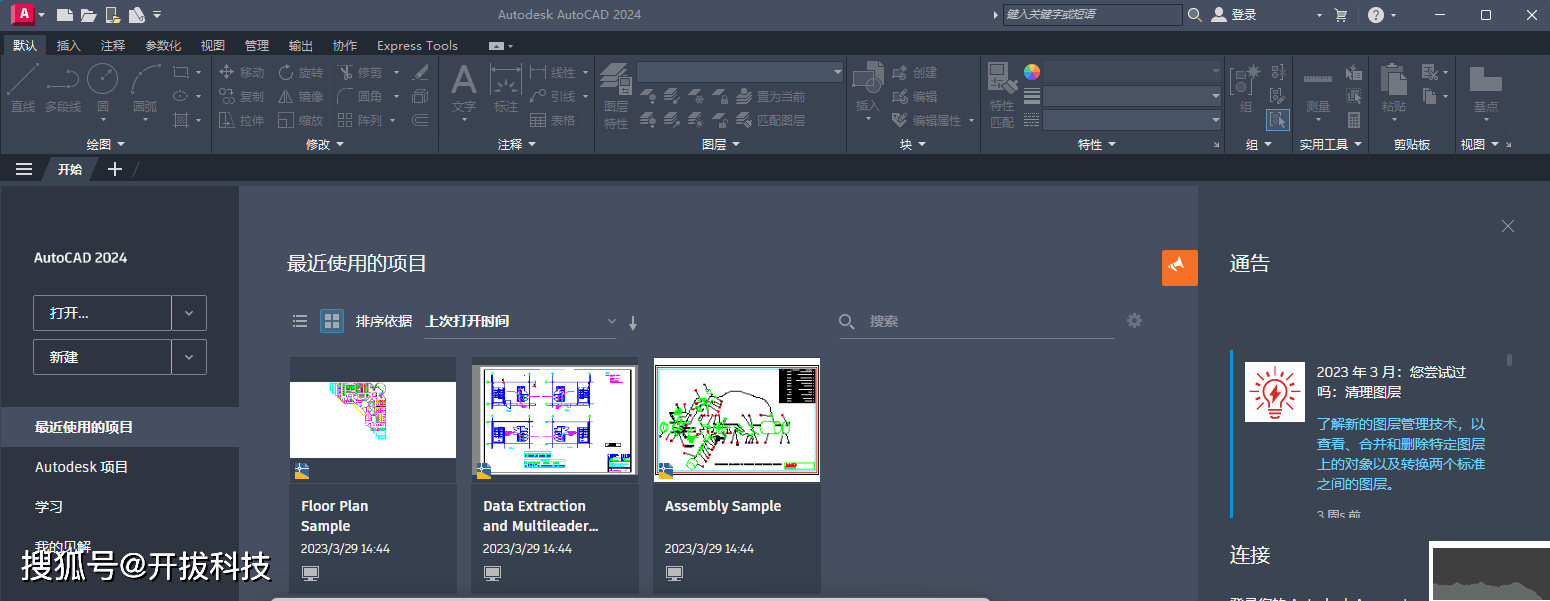Click the Mirror (镜像) tool

(x=301, y=96)
